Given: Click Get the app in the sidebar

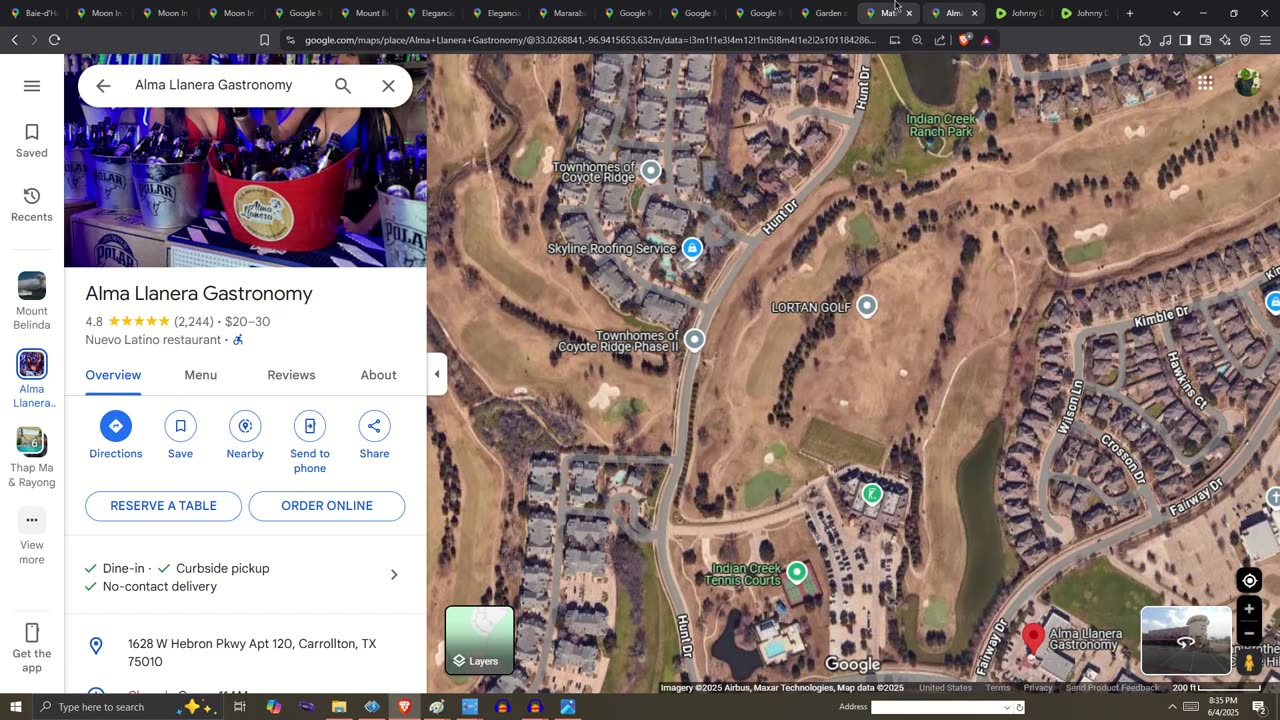Looking at the screenshot, I should 32,648.
